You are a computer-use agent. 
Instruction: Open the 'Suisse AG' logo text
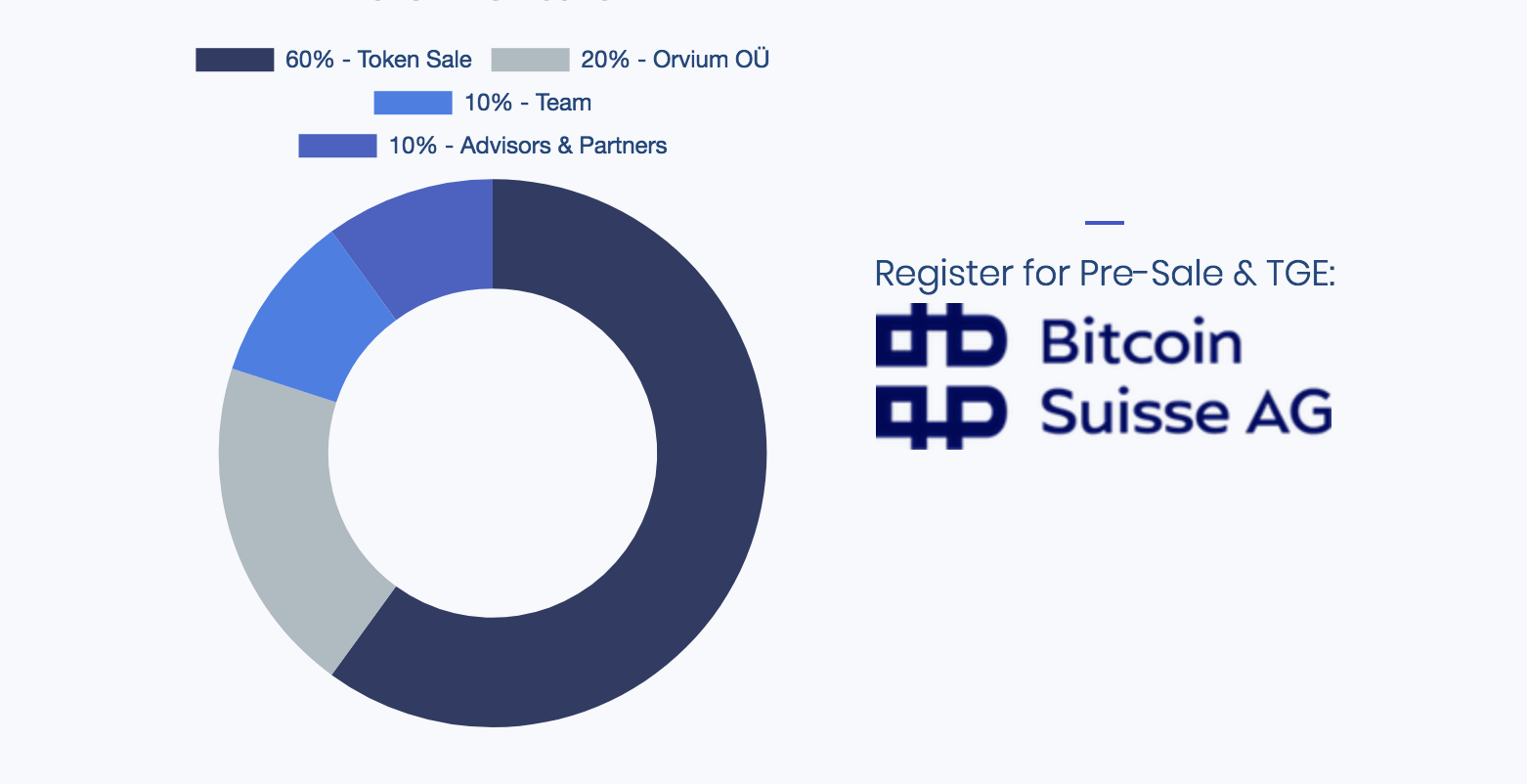point(1186,412)
